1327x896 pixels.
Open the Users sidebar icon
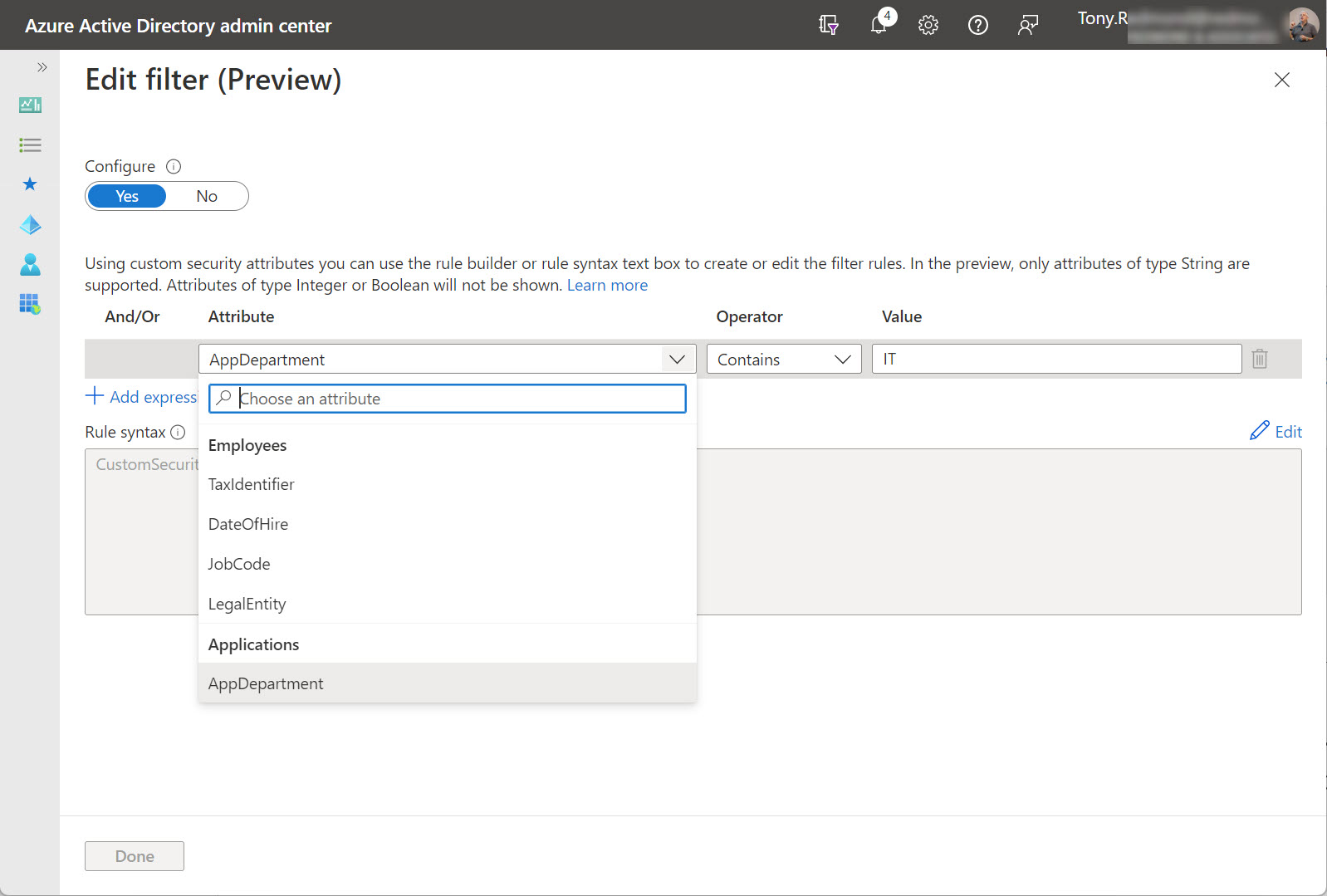click(30, 264)
